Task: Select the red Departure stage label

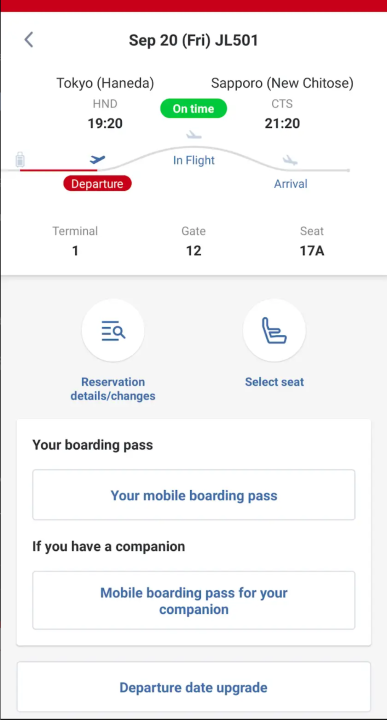Action: [97, 184]
